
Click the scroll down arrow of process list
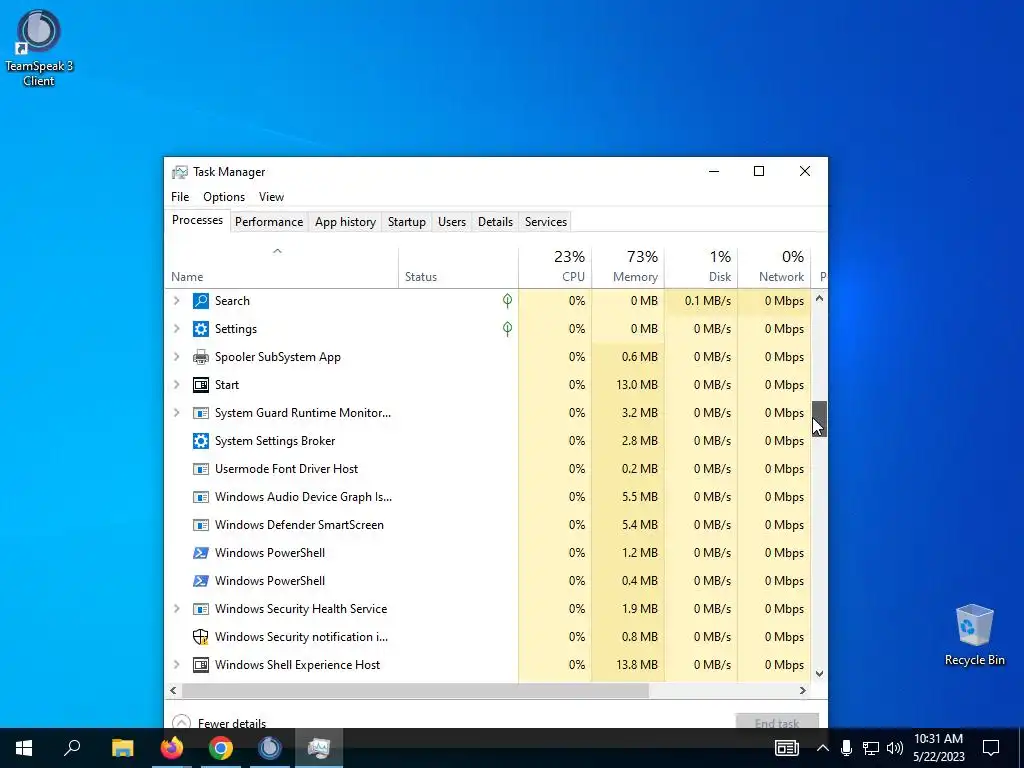(820, 673)
